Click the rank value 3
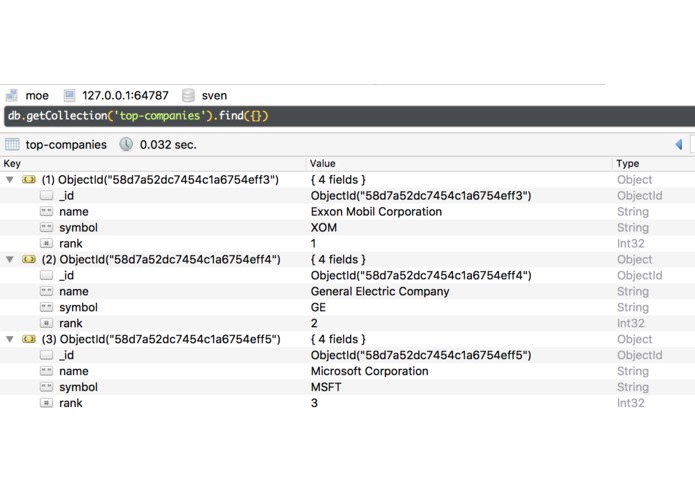Viewport: 695px width, 494px height. tap(314, 403)
